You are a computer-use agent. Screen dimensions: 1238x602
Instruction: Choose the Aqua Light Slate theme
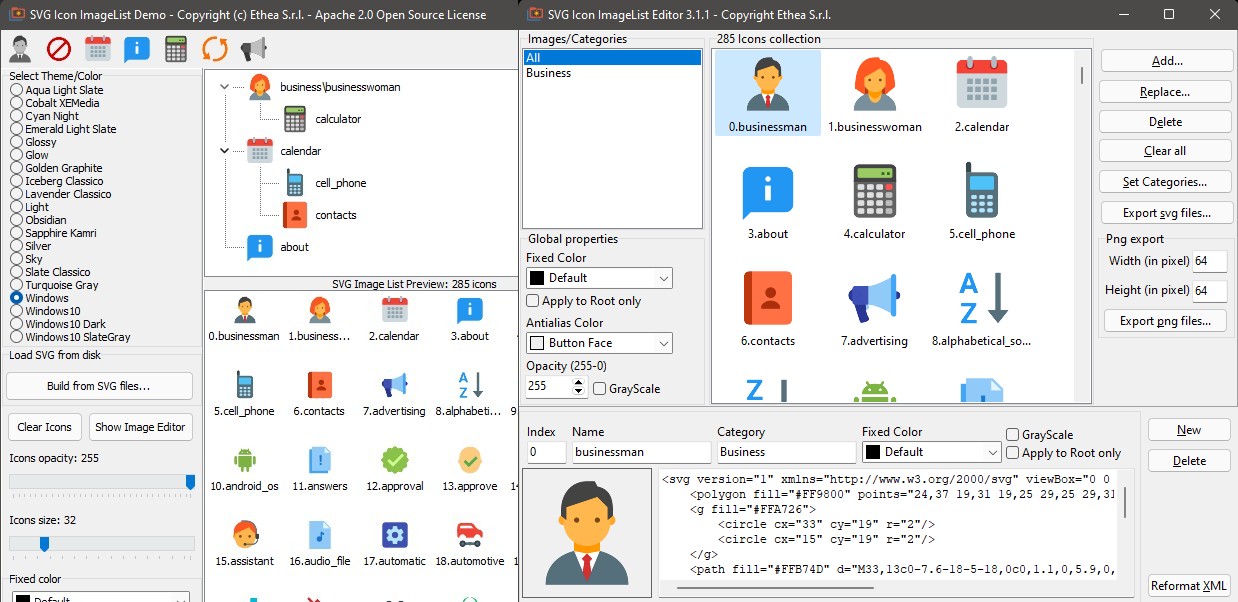(57, 90)
